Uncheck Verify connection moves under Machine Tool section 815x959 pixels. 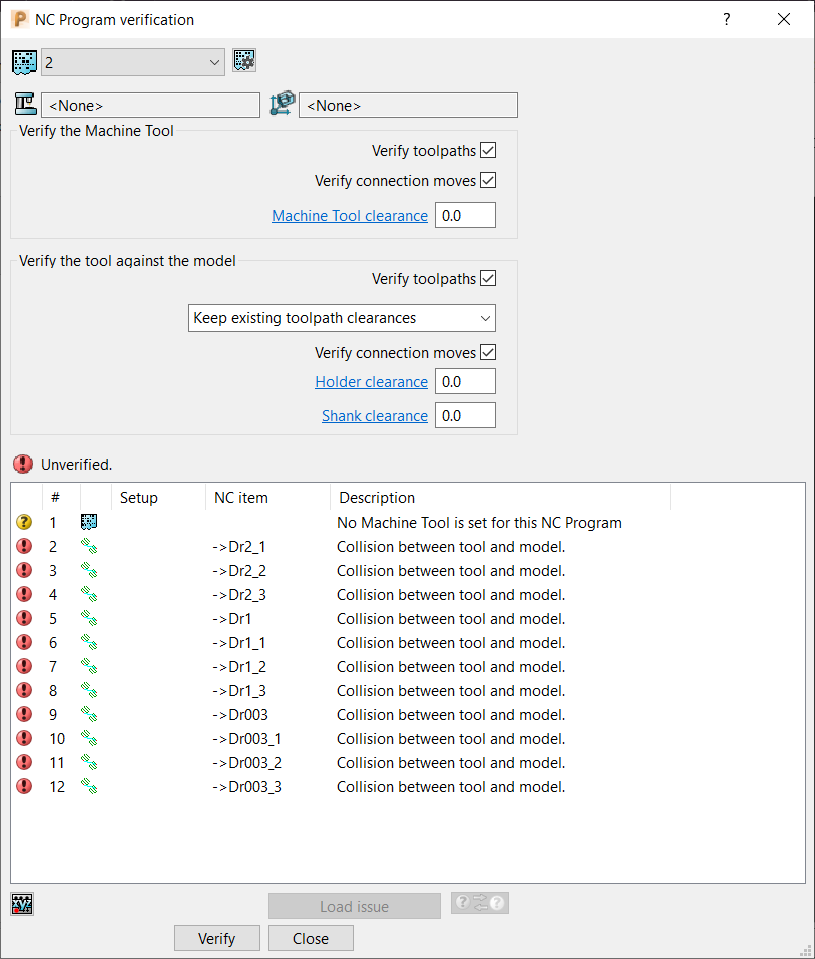[488, 180]
